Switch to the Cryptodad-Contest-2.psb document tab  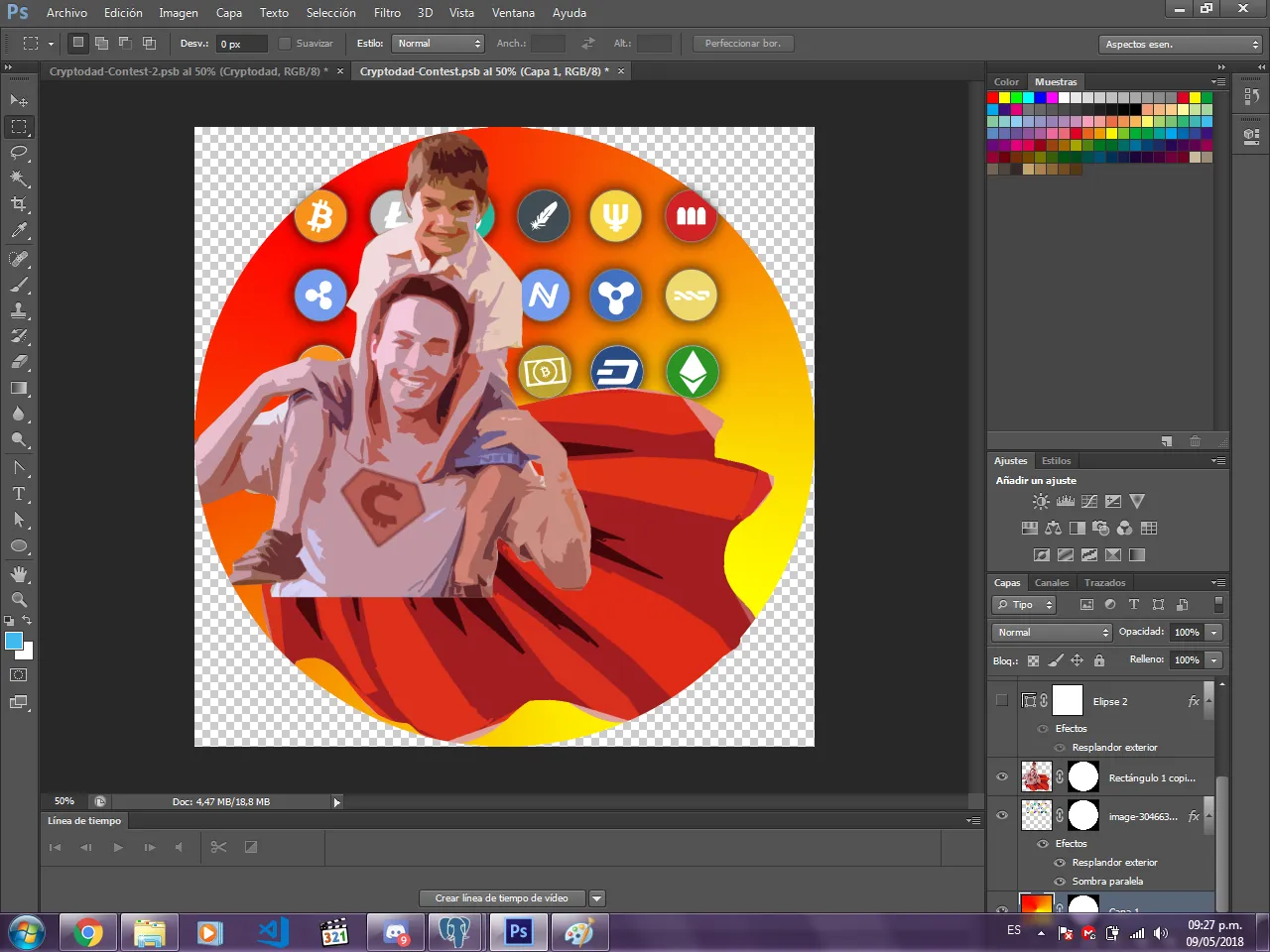tap(189, 71)
